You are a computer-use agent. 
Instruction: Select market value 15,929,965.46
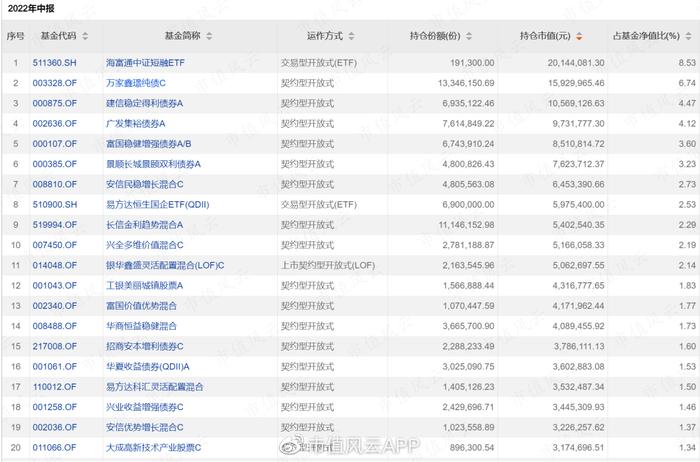pyautogui.click(x=576, y=83)
